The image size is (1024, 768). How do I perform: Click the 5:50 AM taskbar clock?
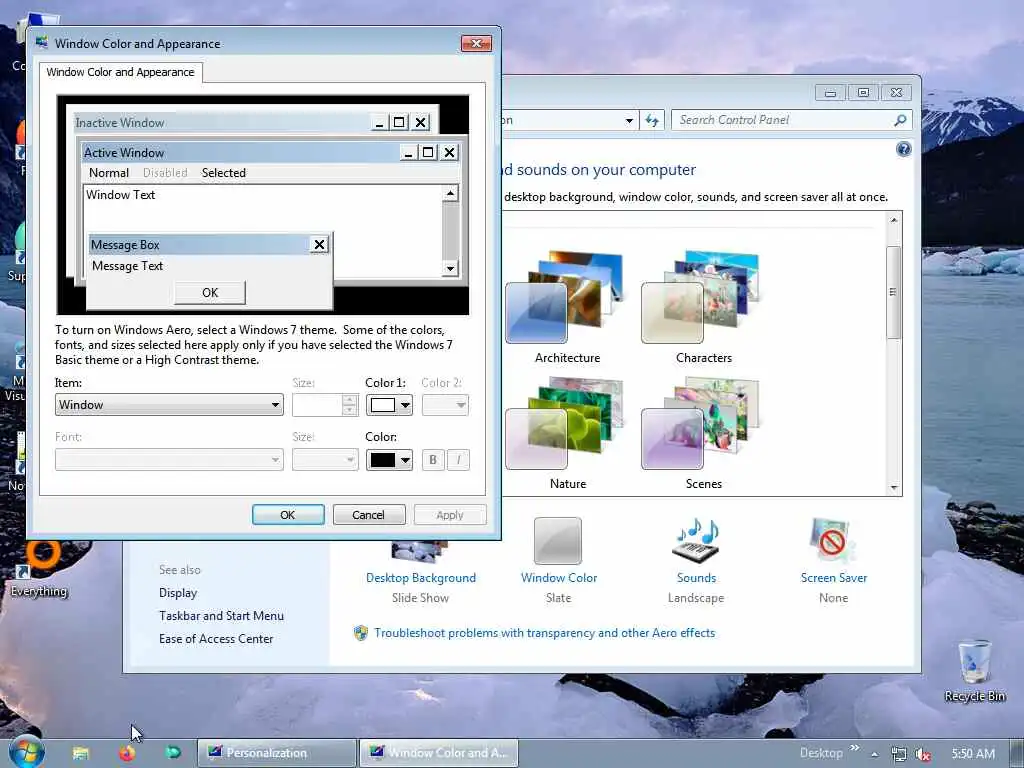(972, 754)
